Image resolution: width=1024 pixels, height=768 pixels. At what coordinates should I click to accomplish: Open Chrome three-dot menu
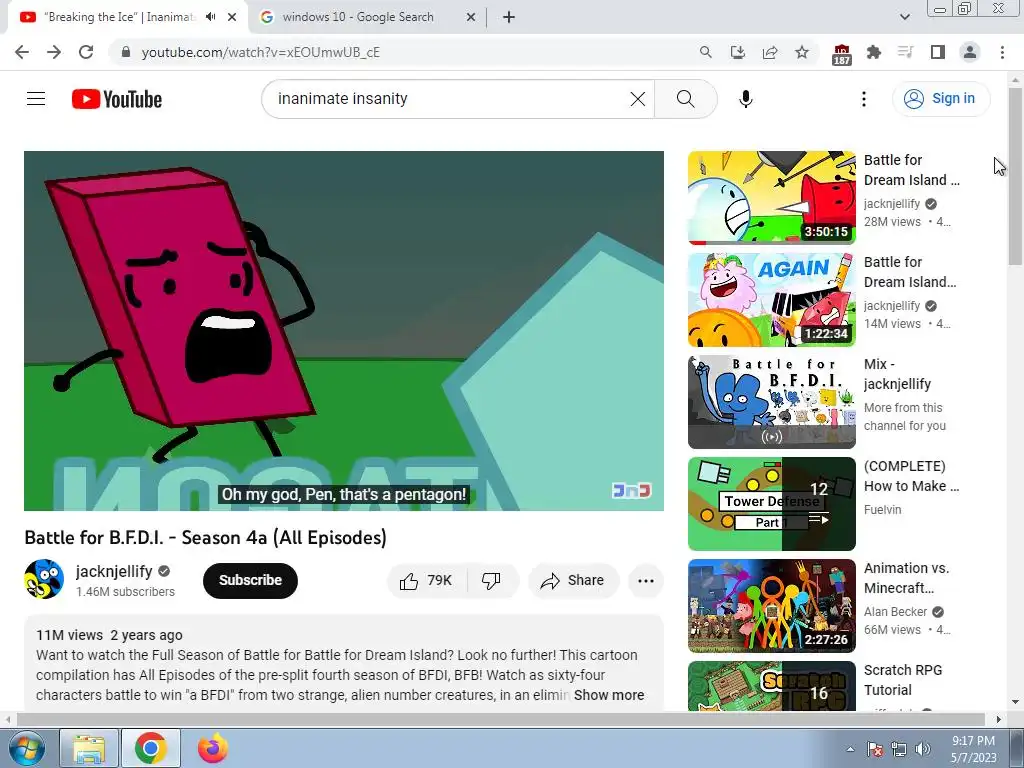[1002, 52]
